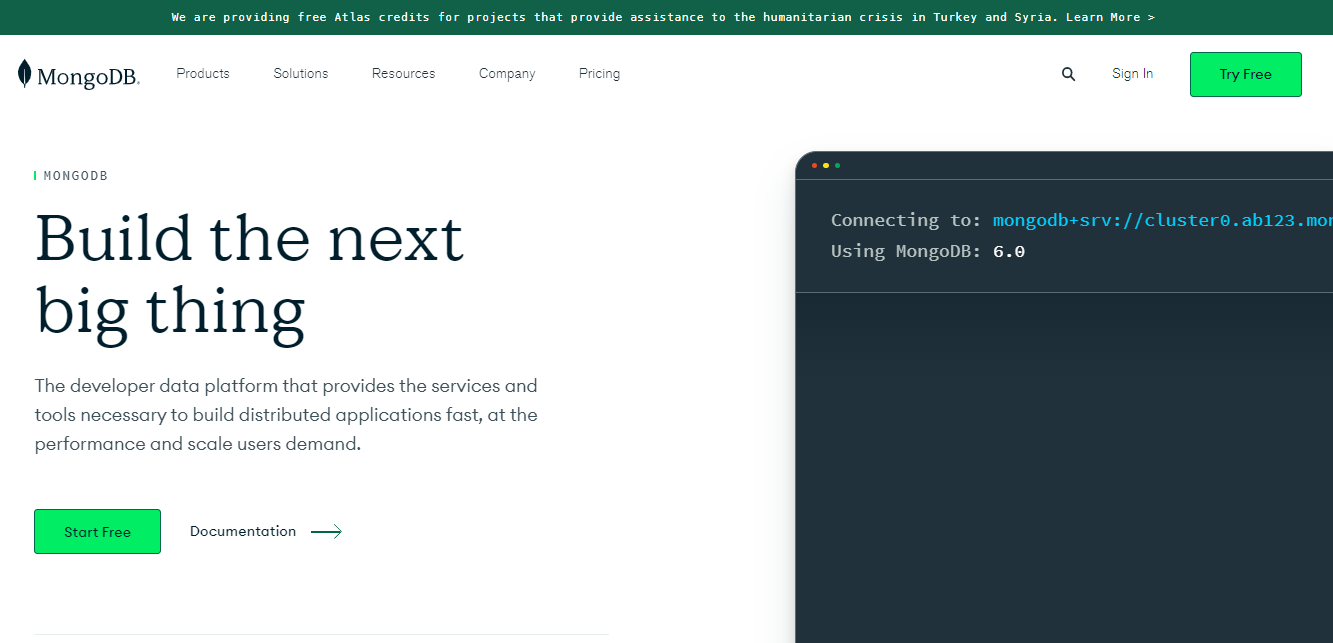Open the Products dropdown
This screenshot has height=643, width=1333.
(x=202, y=73)
